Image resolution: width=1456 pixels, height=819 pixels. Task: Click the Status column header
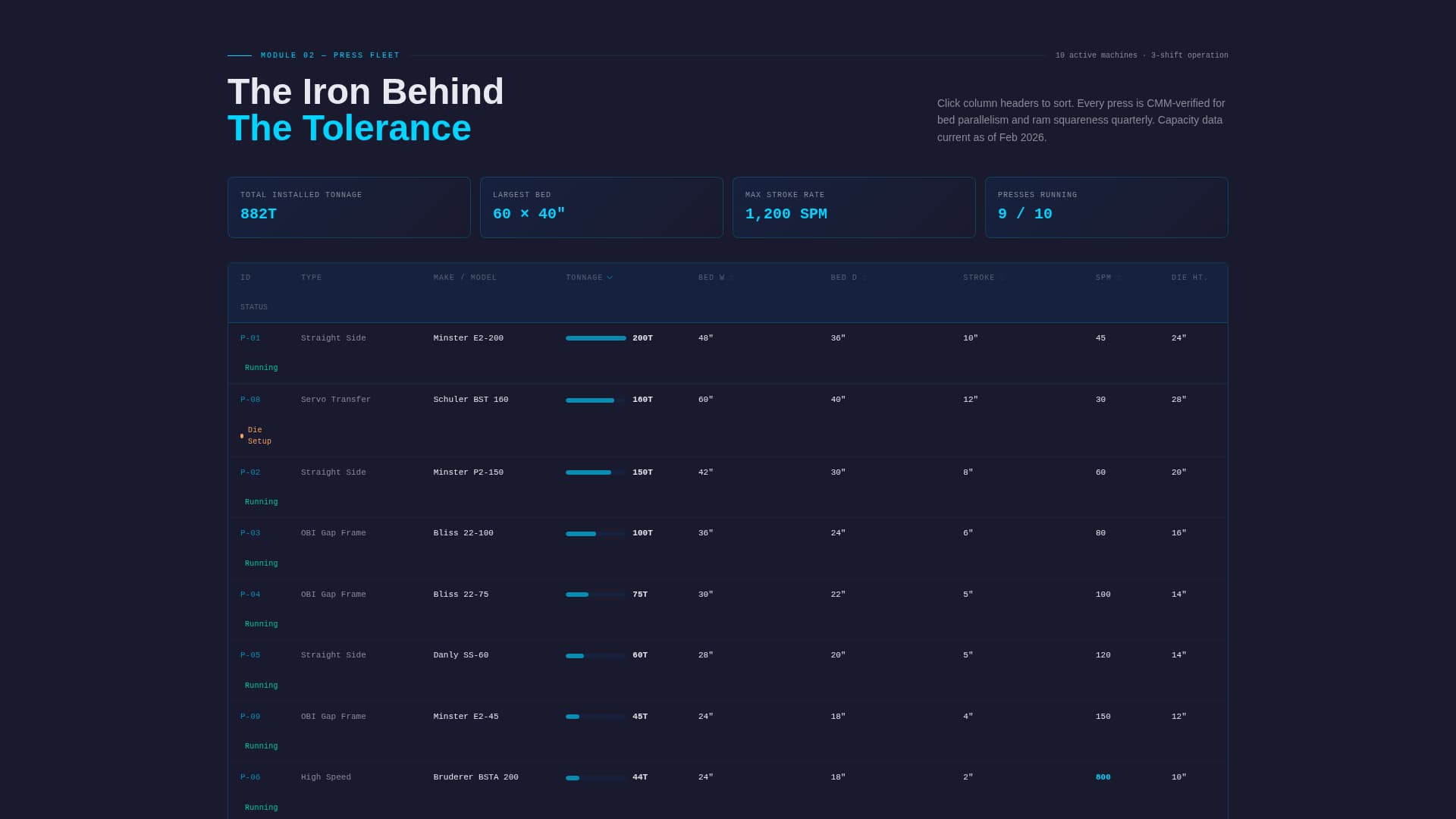(x=254, y=307)
